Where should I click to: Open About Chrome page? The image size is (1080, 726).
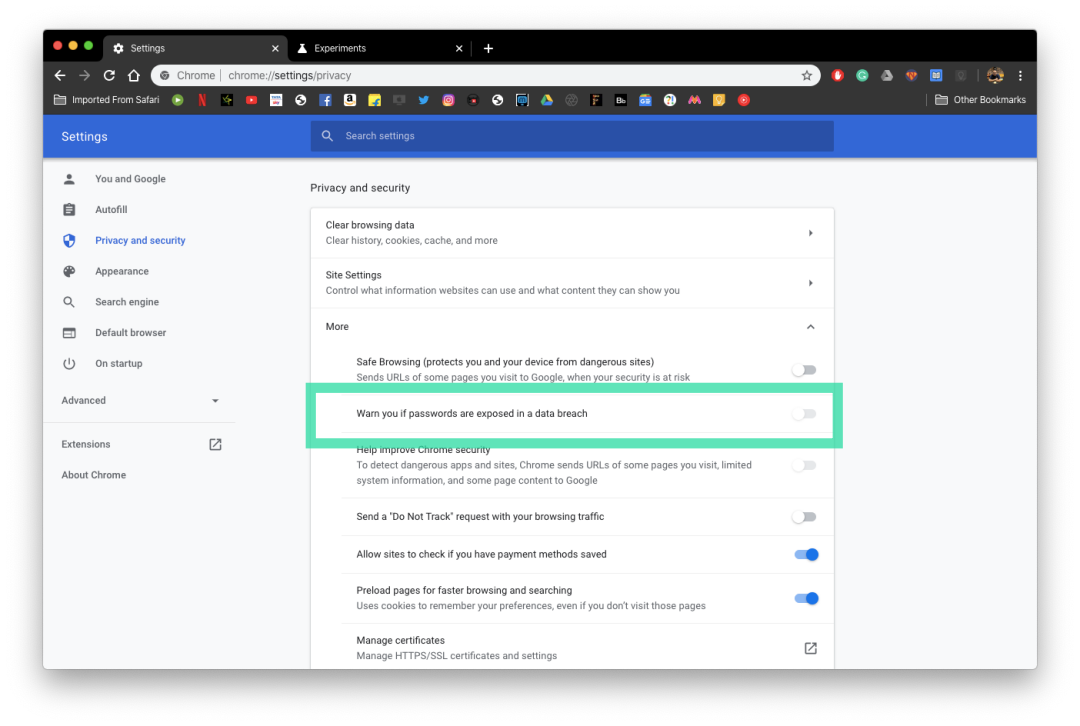94,475
